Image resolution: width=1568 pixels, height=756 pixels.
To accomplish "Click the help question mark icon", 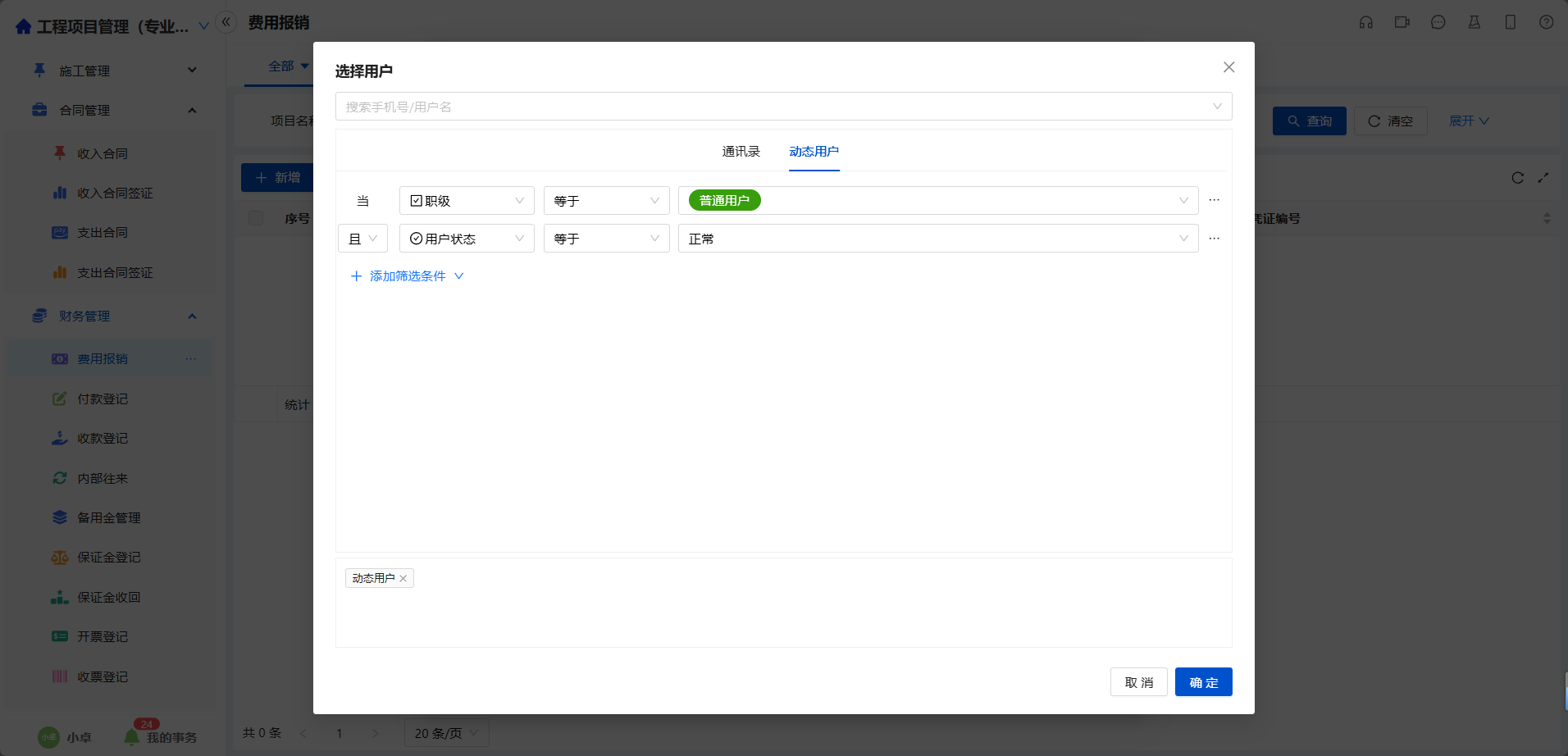I will (1546, 23).
